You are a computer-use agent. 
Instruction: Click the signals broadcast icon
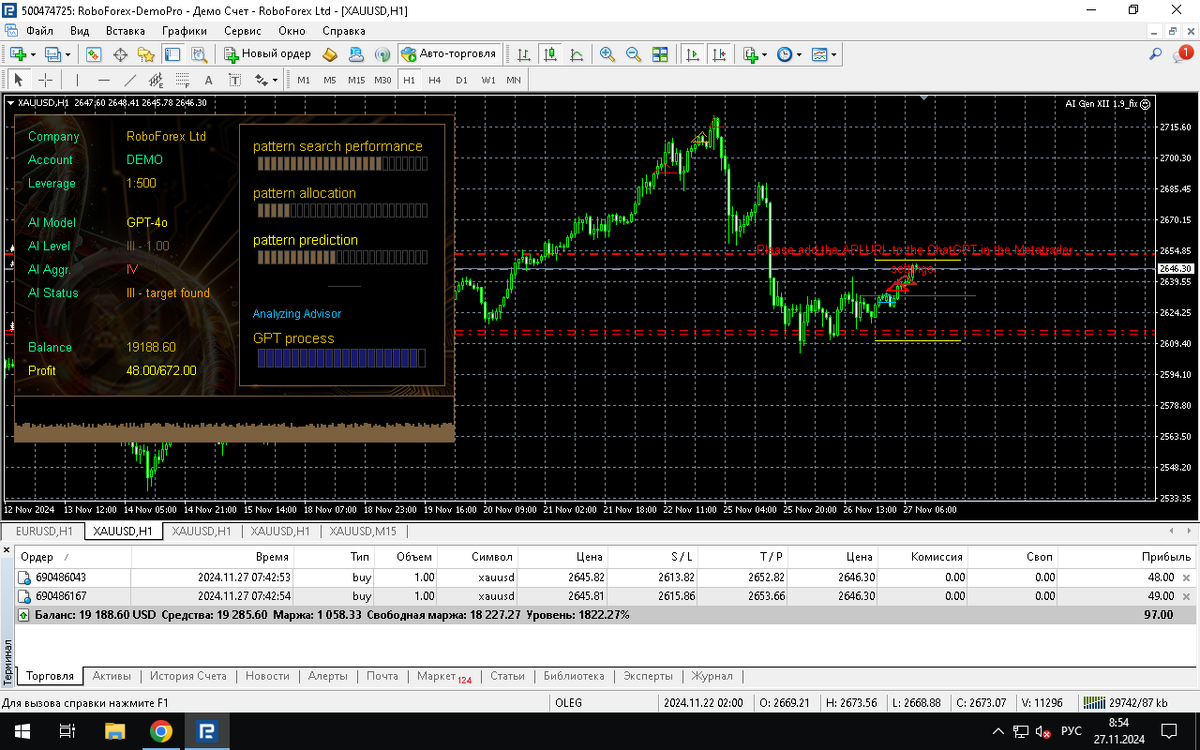coord(382,54)
